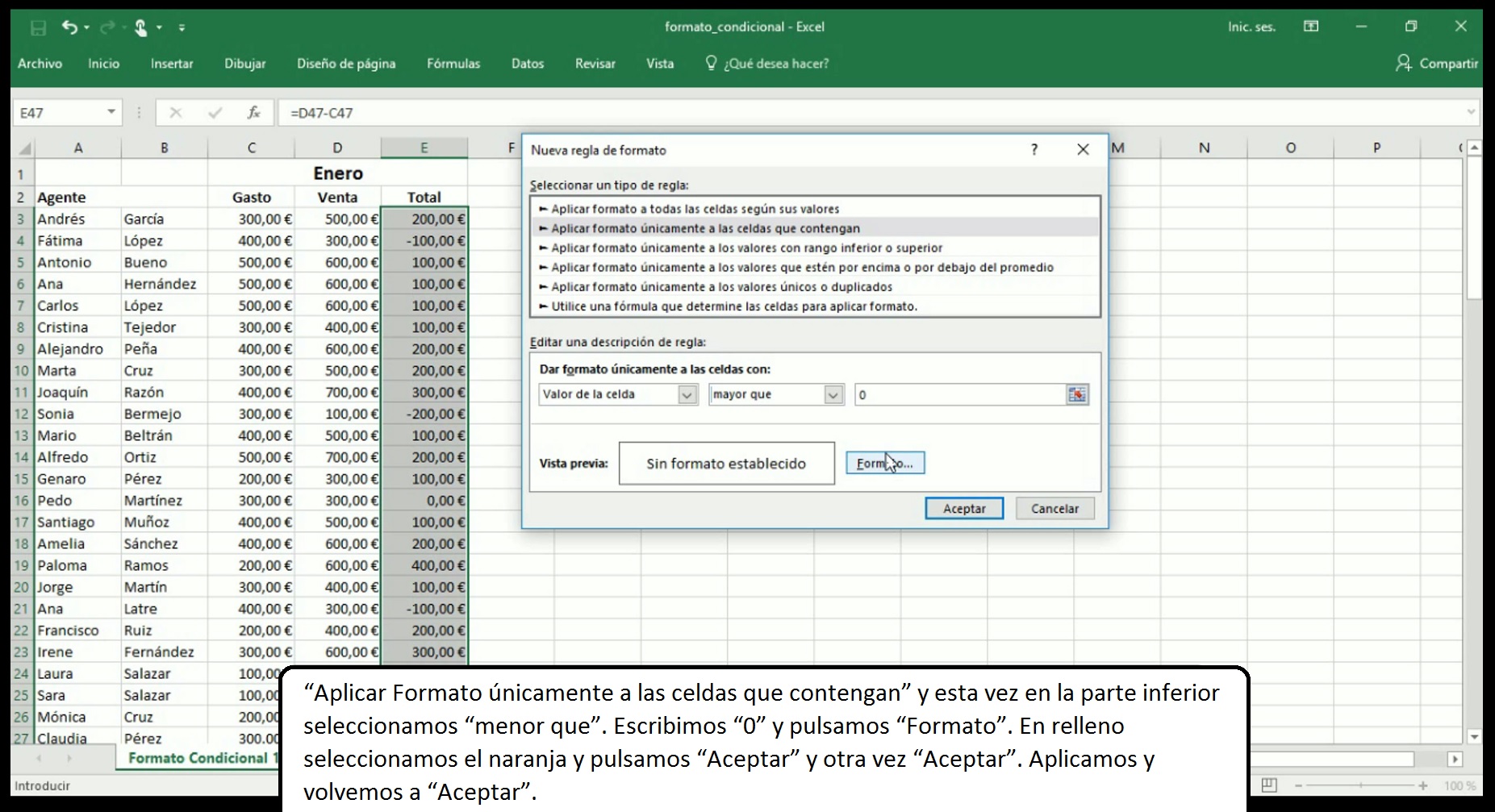Viewport: 1495px width, 812px height.
Task: Click the Name Box showing E47
Action: coord(58,113)
